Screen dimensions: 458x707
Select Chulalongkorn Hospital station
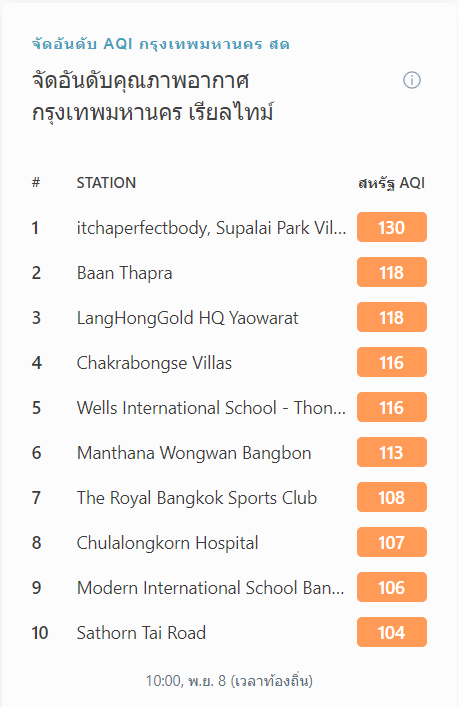[167, 543]
